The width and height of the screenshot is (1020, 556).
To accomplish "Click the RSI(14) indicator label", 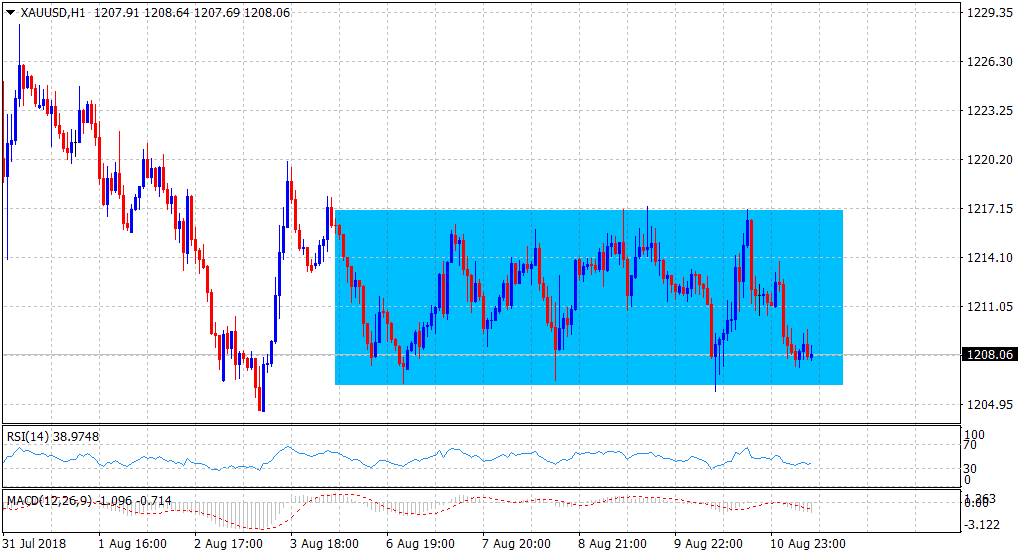I will point(27,436).
